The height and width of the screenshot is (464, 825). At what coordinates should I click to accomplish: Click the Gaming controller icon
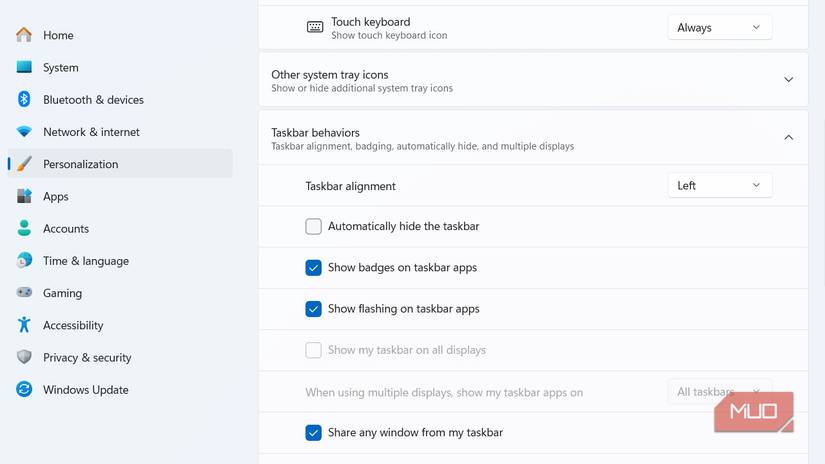(24, 293)
